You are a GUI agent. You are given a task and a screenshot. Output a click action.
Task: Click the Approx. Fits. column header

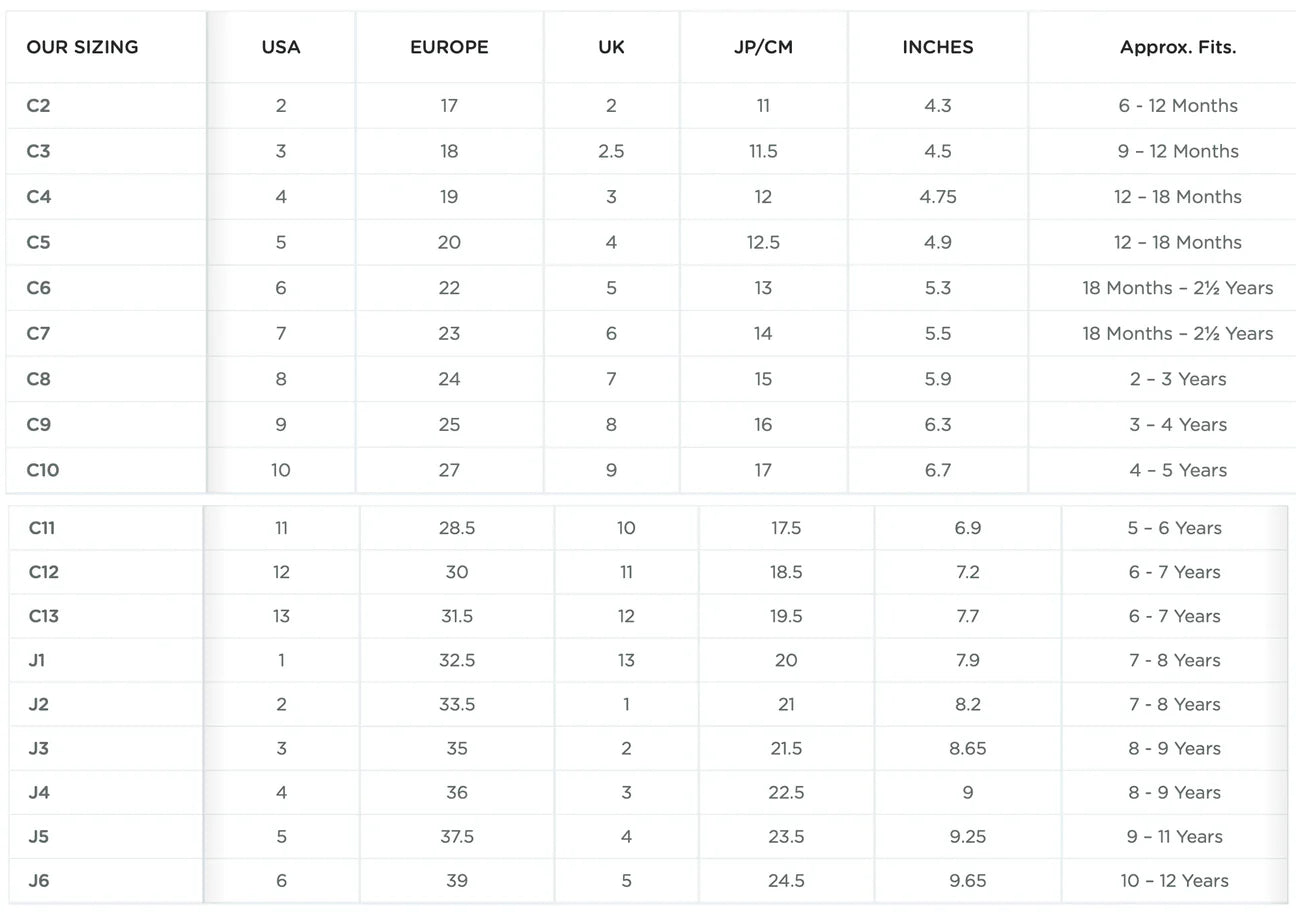tap(1177, 47)
